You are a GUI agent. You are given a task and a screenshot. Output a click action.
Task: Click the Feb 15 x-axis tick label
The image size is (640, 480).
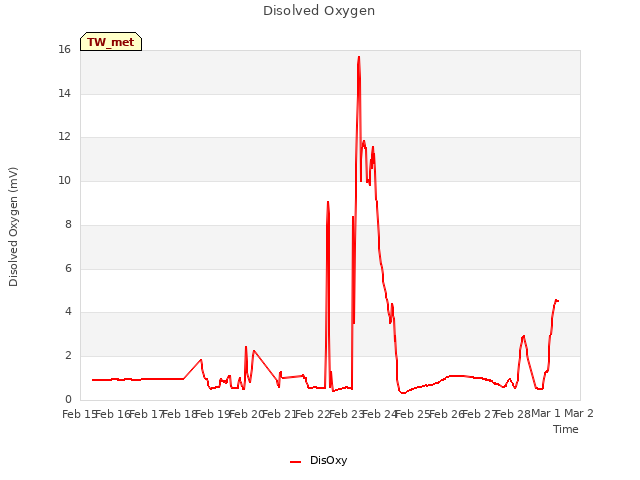tap(79, 414)
